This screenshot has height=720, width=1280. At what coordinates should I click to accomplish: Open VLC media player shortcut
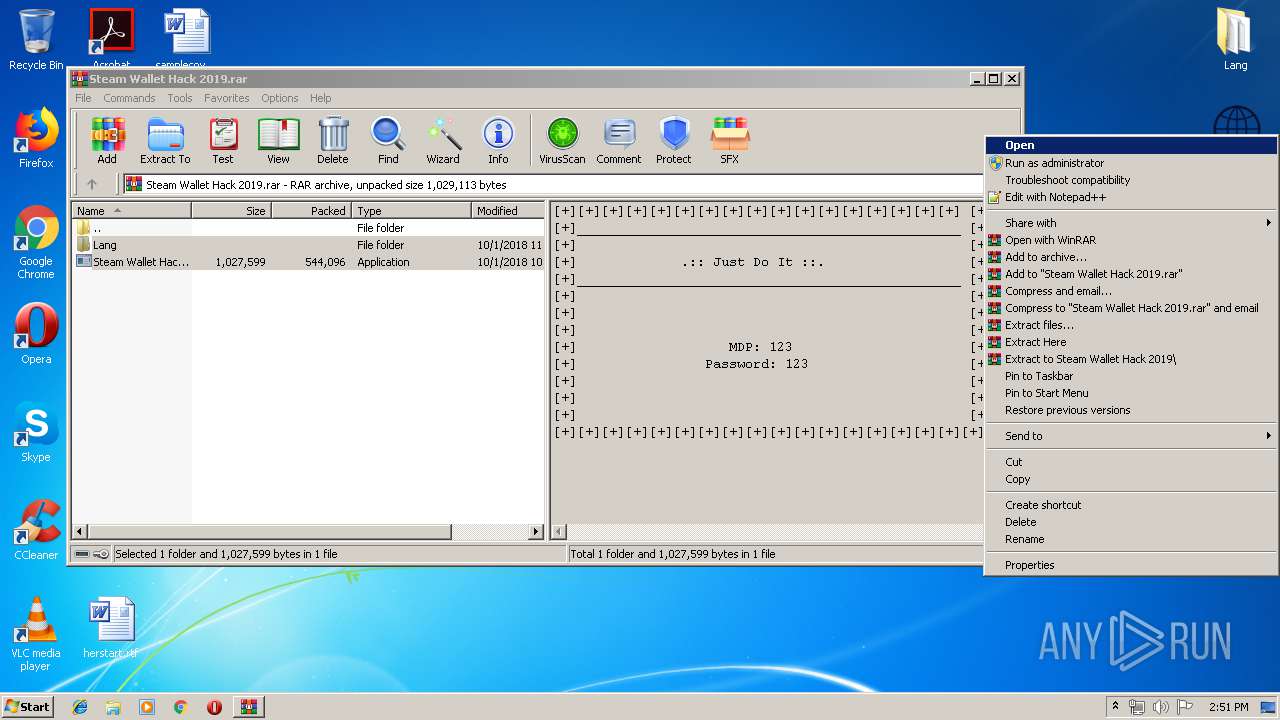coord(36,634)
